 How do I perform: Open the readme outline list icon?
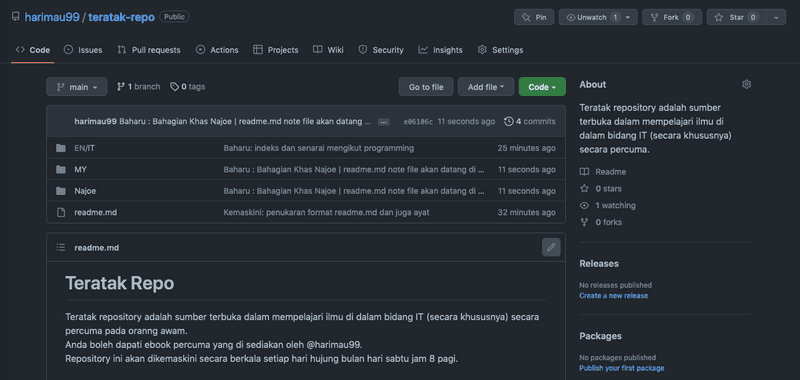[x=61, y=247]
